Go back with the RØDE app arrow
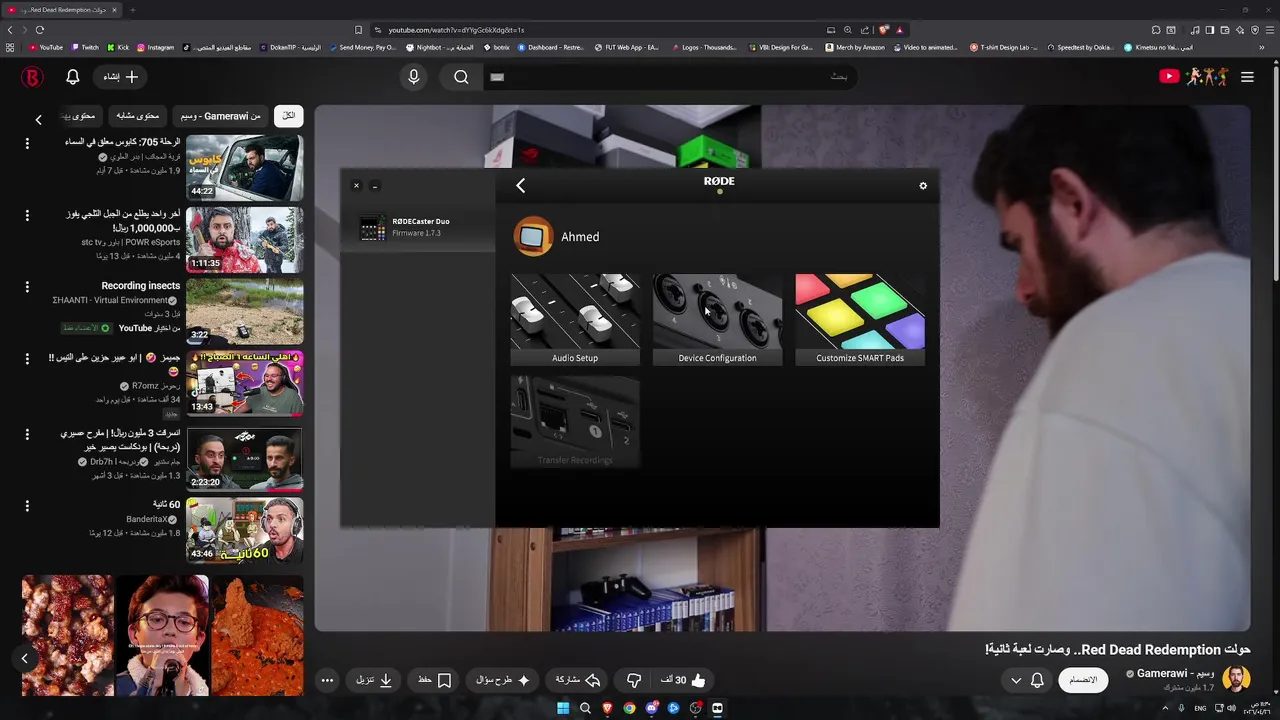 click(x=520, y=185)
